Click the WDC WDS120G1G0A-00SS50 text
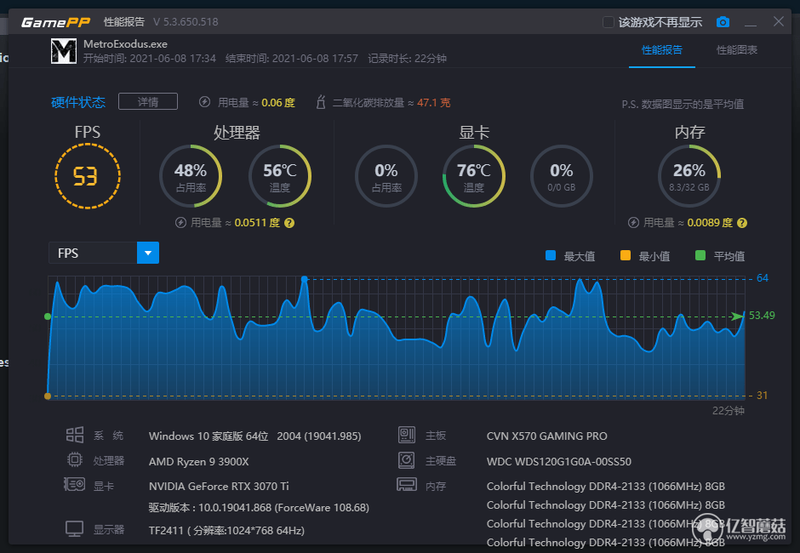The height and width of the screenshot is (553, 800). click(559, 462)
